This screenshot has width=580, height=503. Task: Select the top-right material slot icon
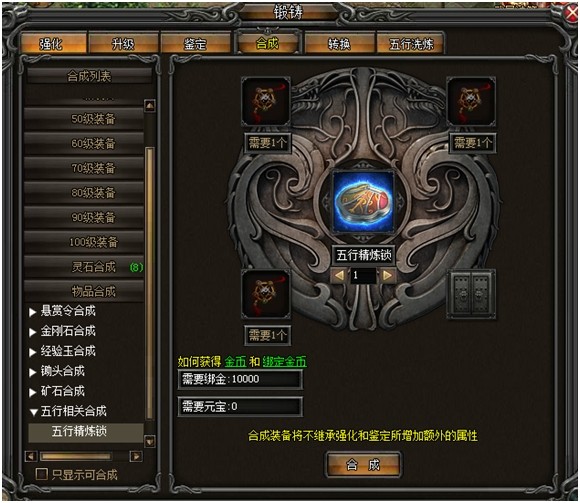click(471, 101)
